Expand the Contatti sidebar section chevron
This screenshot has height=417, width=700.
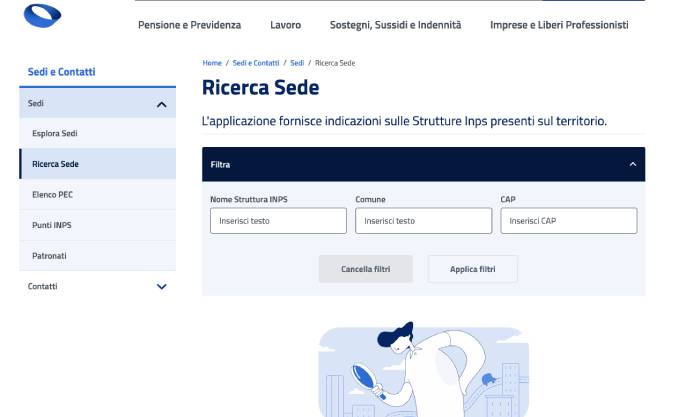click(x=162, y=287)
